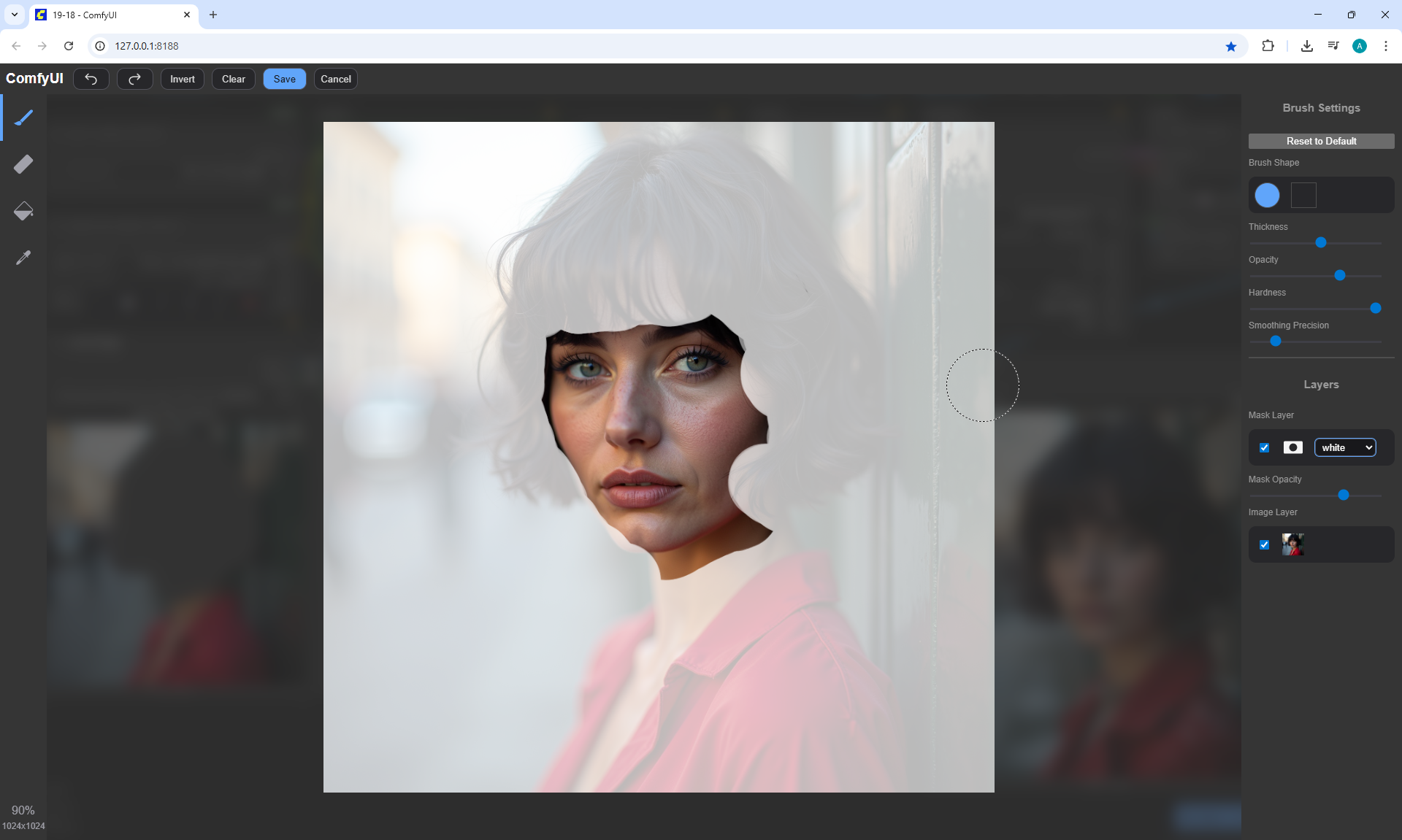The width and height of the screenshot is (1402, 840).
Task: Choose the square brush shape
Action: point(1303,195)
